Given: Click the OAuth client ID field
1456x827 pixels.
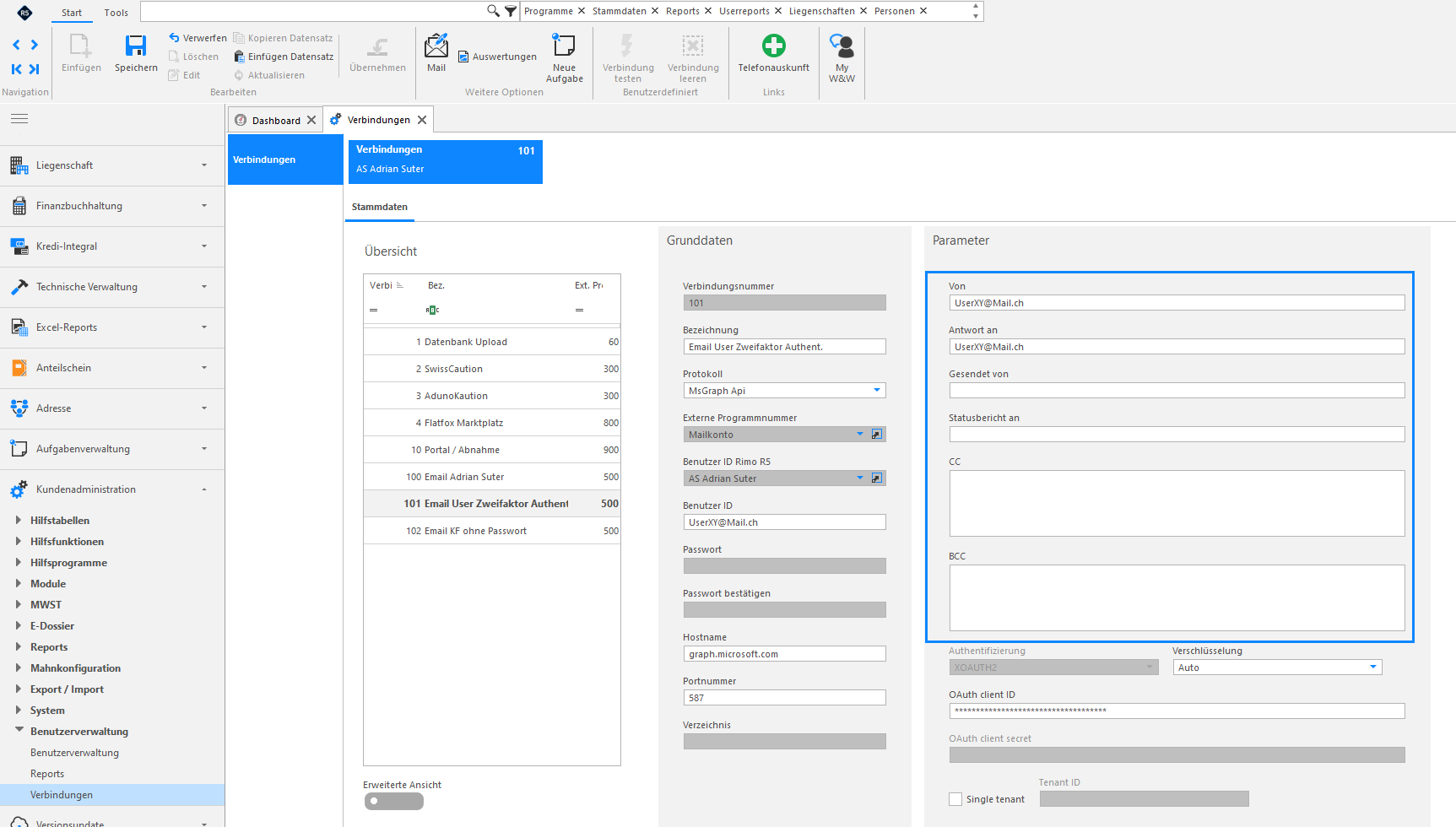Looking at the screenshot, I should coord(1177,711).
